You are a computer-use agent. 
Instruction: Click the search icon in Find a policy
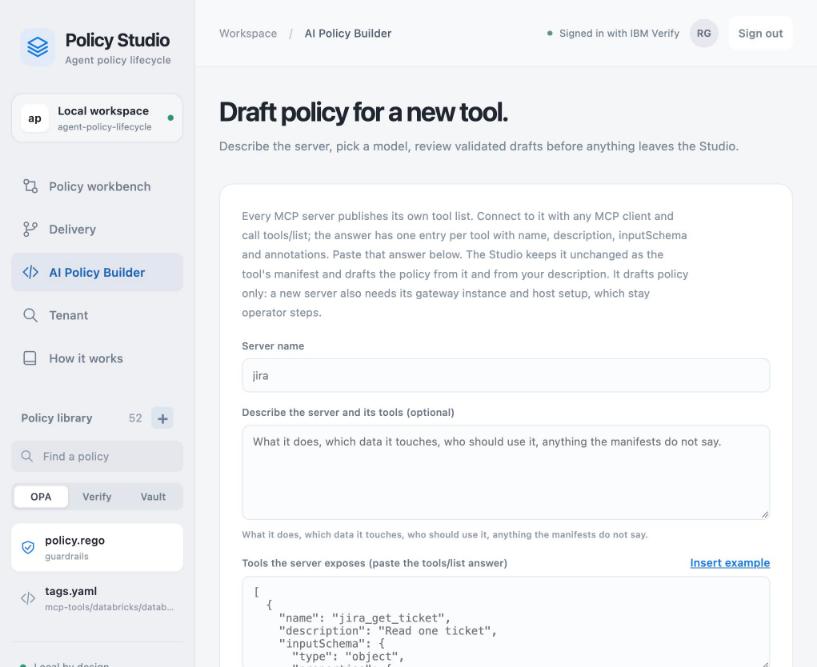27,456
